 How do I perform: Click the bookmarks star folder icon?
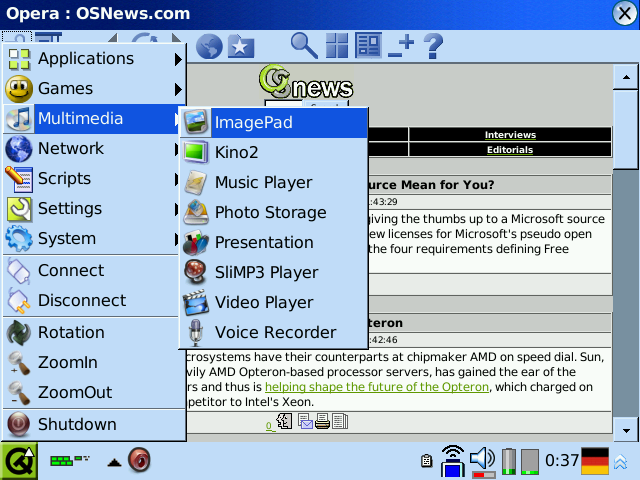[x=241, y=47]
